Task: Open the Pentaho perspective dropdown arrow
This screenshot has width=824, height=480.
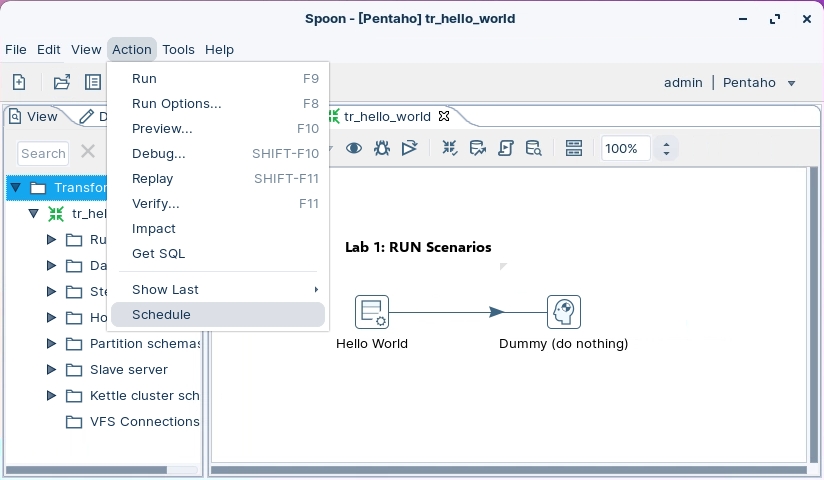Action: tap(791, 83)
